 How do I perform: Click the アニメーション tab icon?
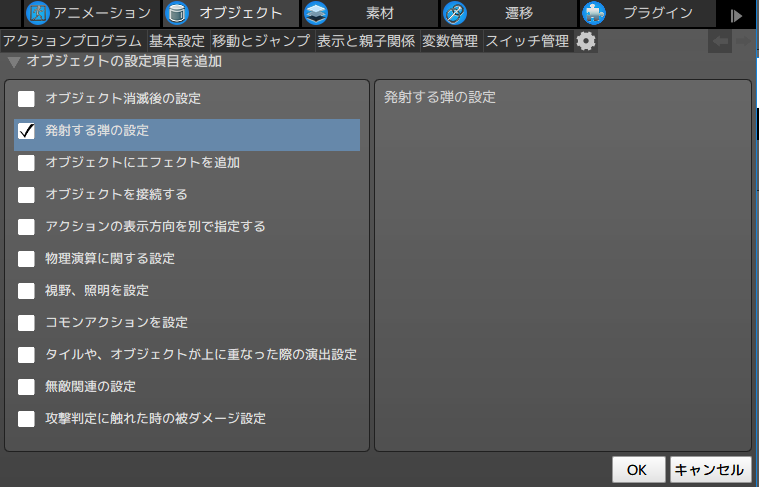(x=37, y=13)
